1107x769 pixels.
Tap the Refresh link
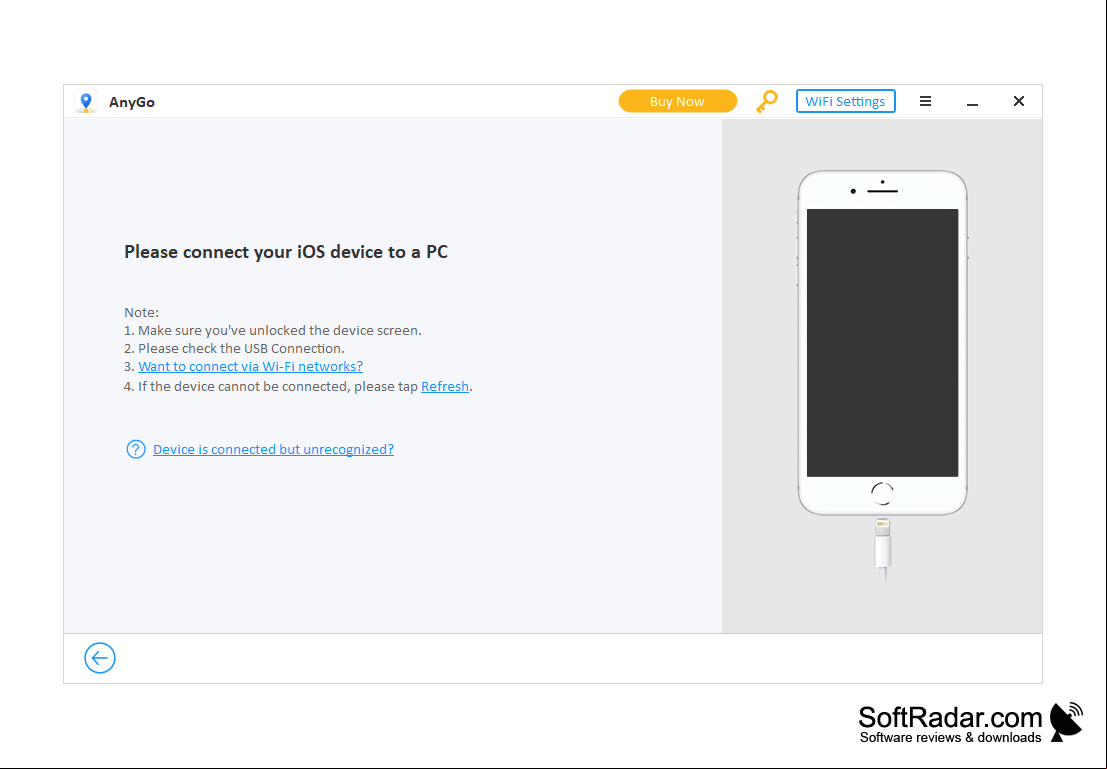pos(445,386)
